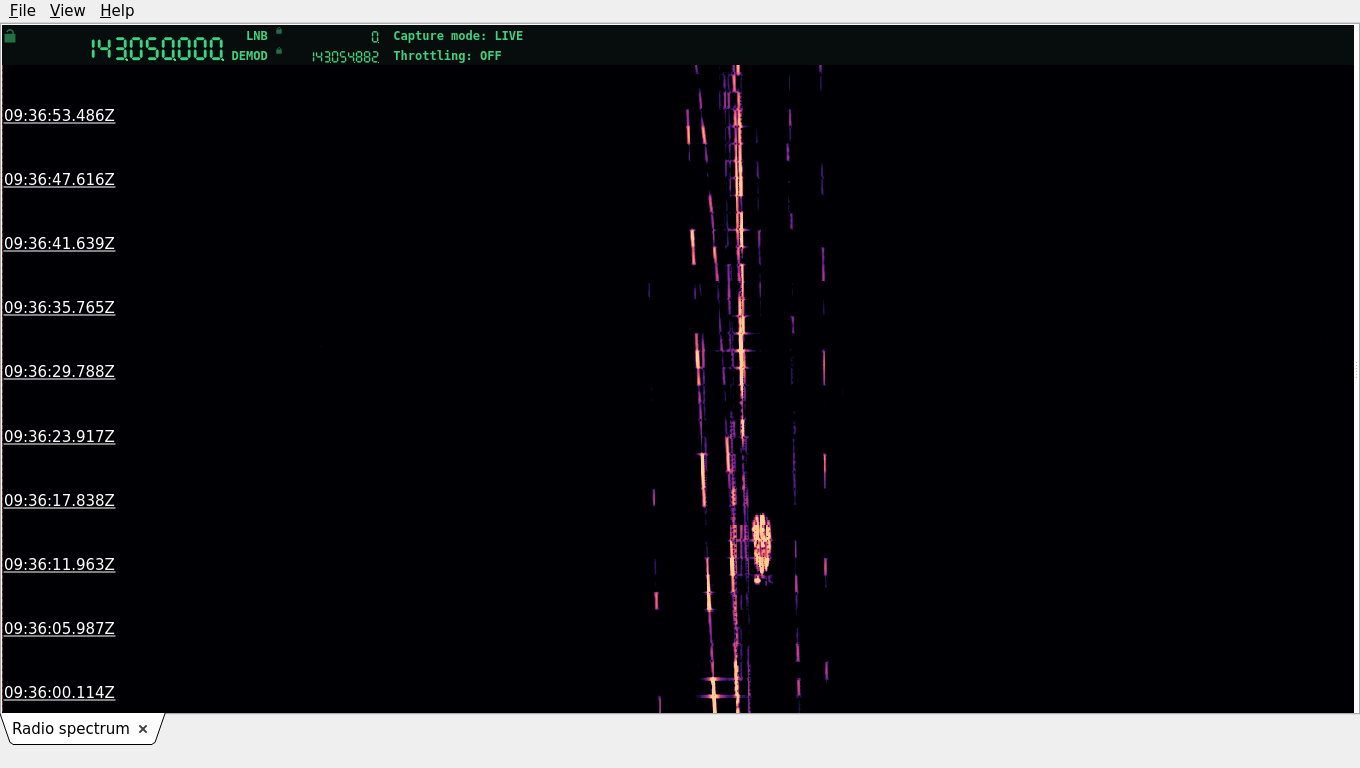This screenshot has width=1360, height=768.
Task: Select the 09:36:53.486Z timestamp
Action: [x=60, y=116]
